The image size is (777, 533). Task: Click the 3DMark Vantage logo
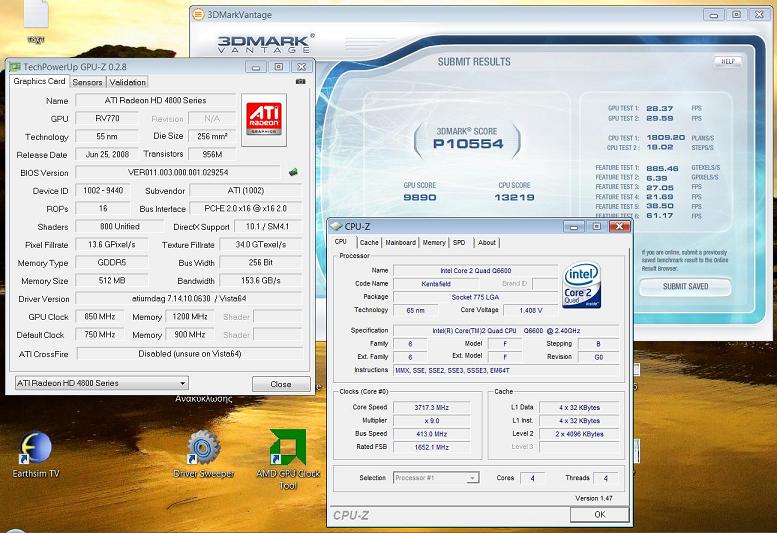[265, 44]
